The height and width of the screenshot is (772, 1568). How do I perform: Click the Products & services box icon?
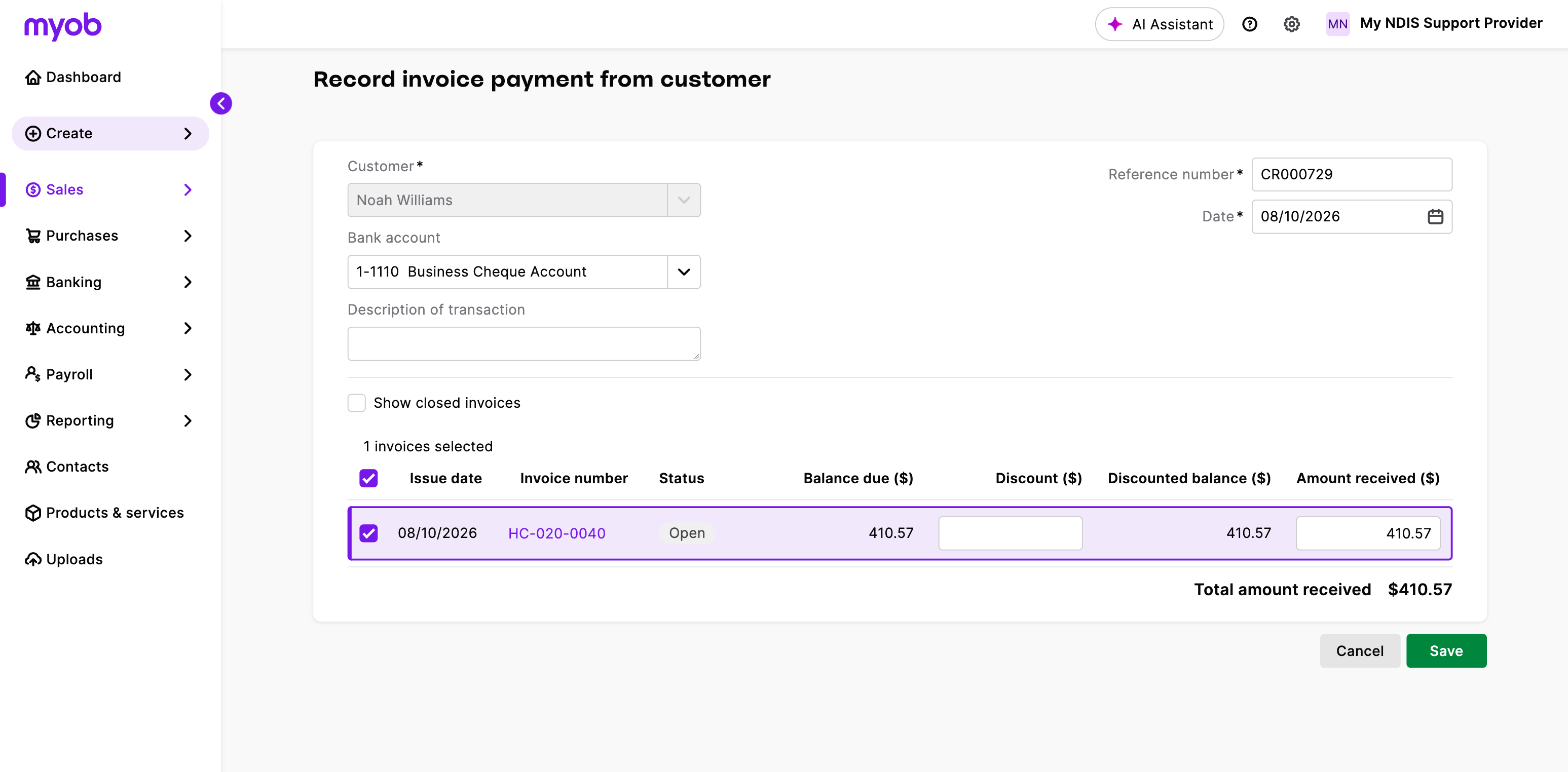[x=33, y=513]
